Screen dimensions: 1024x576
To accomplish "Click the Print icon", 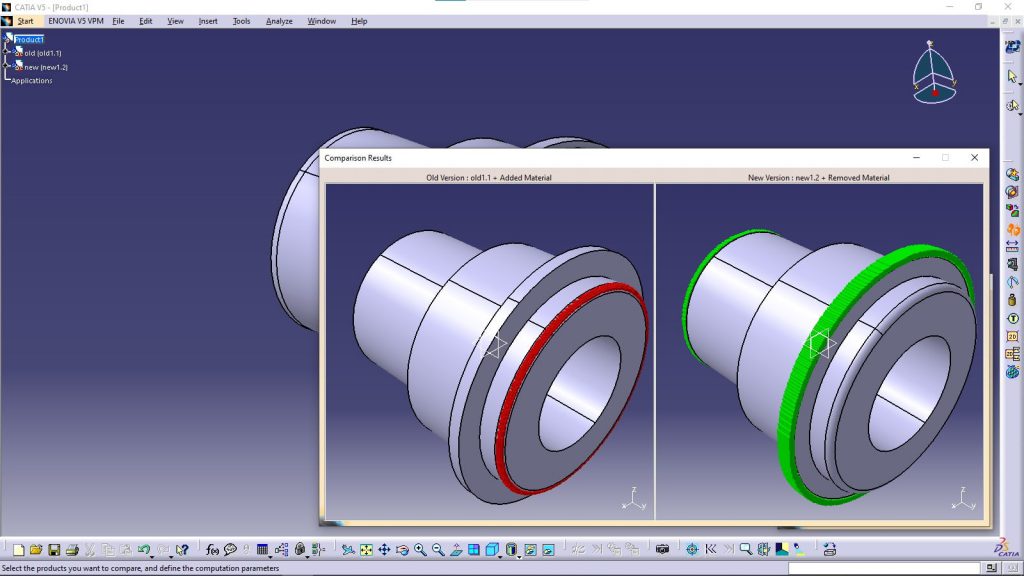I will (x=72, y=550).
